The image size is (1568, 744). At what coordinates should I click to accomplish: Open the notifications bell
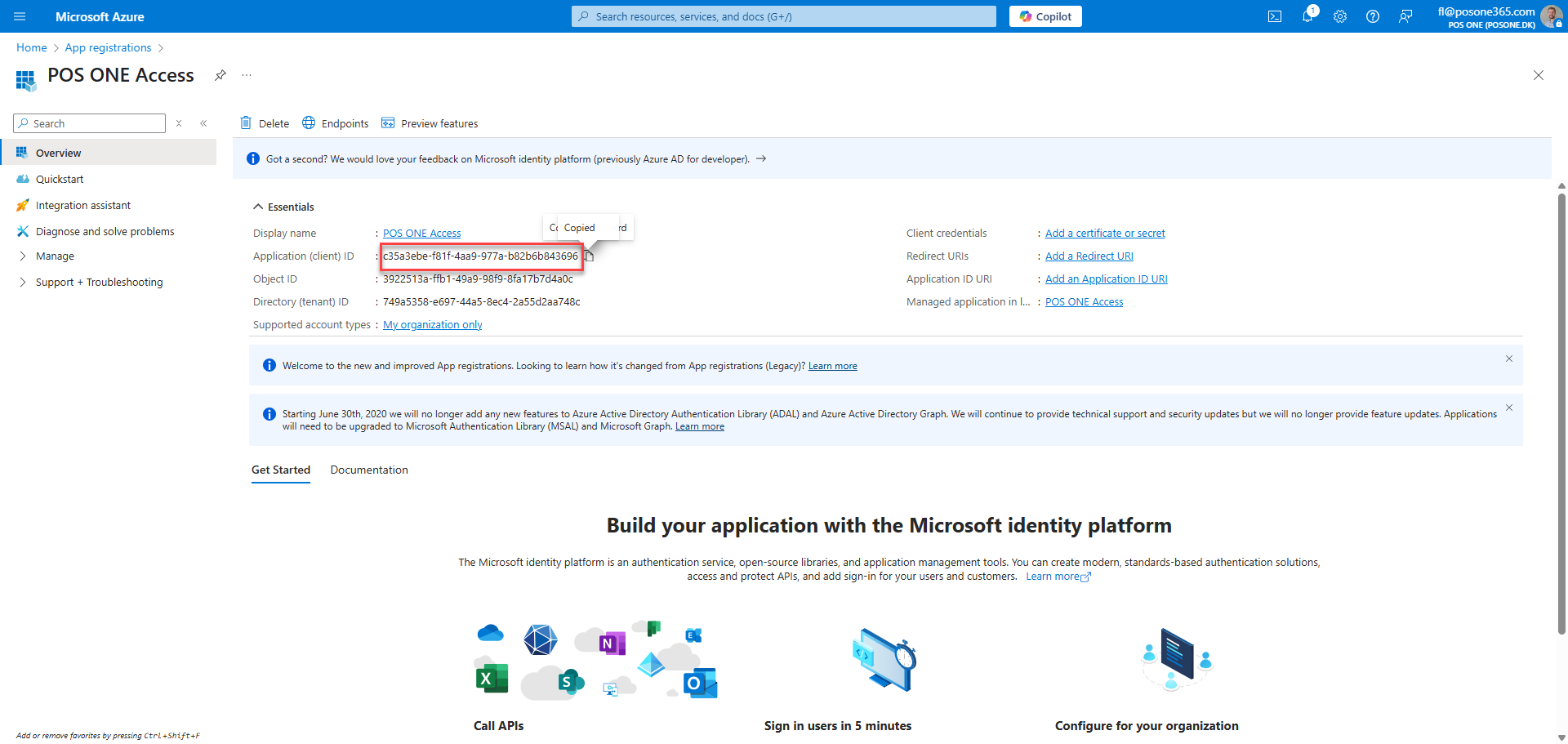1307,16
